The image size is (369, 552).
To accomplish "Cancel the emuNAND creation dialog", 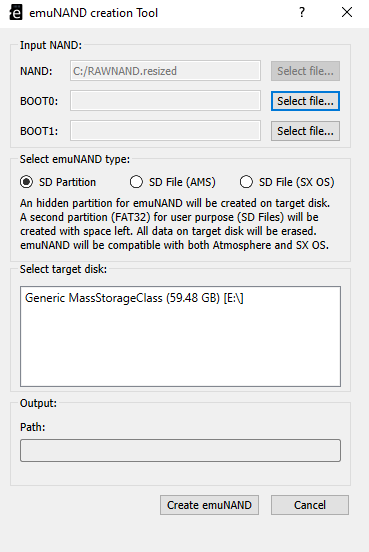I will (x=310, y=505).
